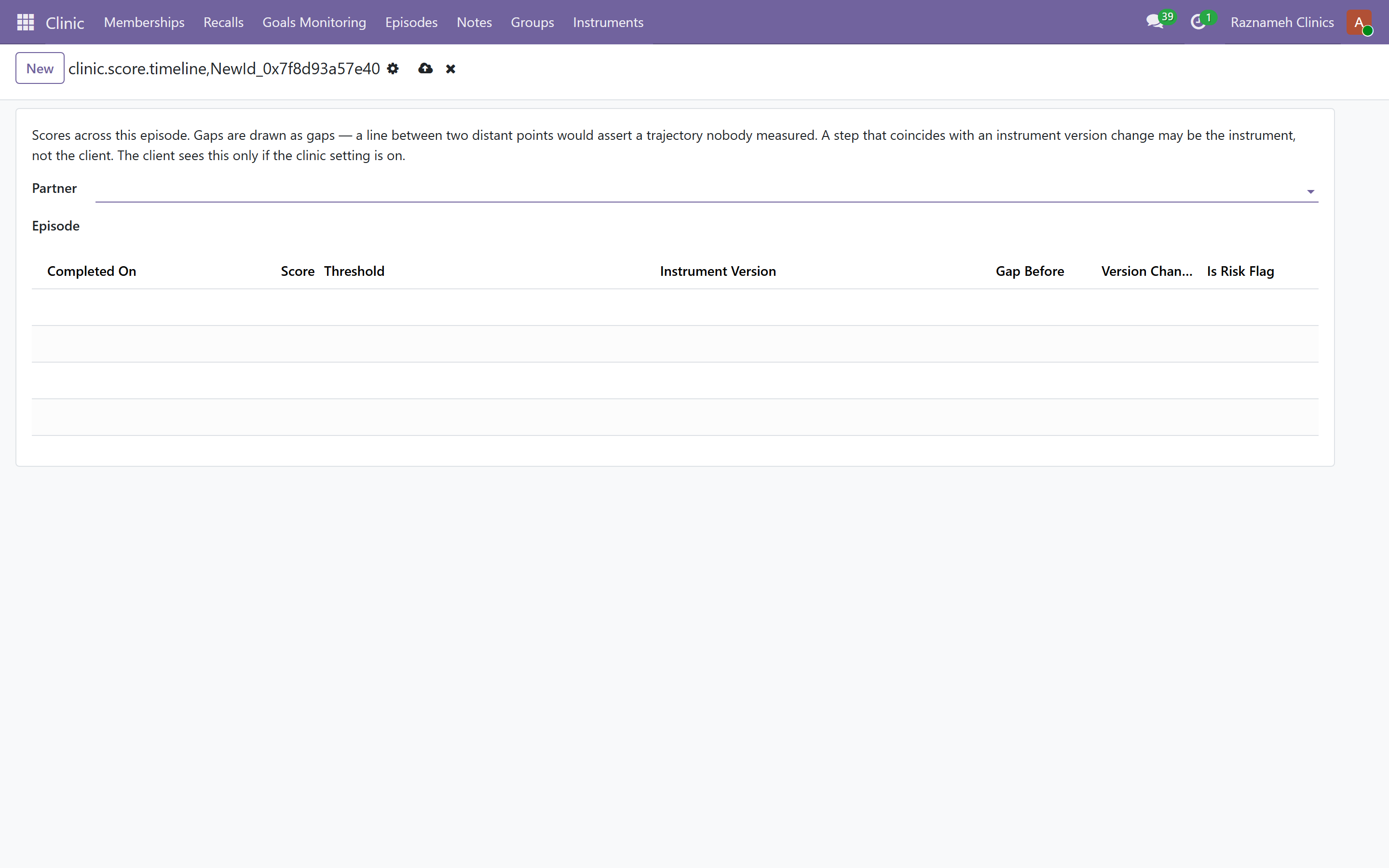Screen dimensions: 1389x868
Task: Save the record with cloud upload icon
Action: (425, 69)
